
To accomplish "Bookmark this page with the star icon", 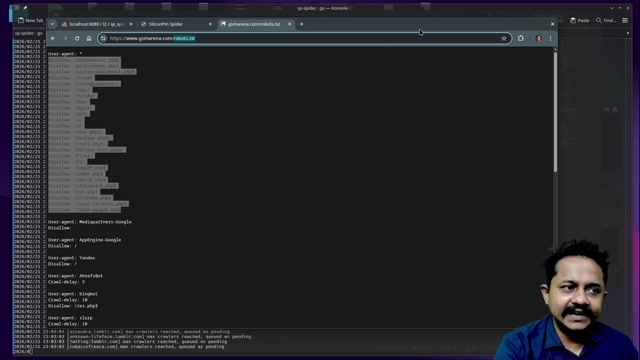I will [504, 38].
